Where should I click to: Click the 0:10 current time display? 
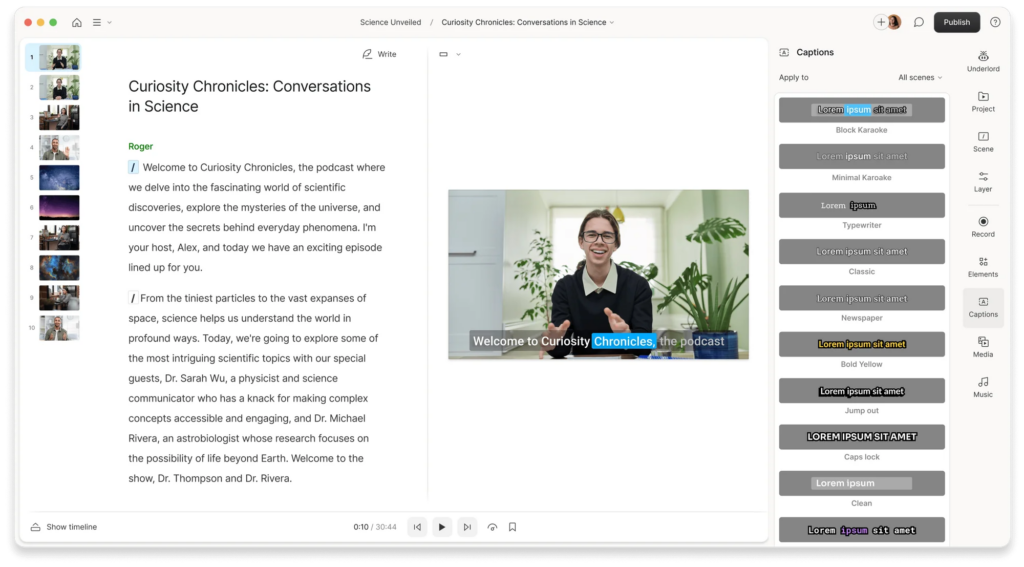360,526
